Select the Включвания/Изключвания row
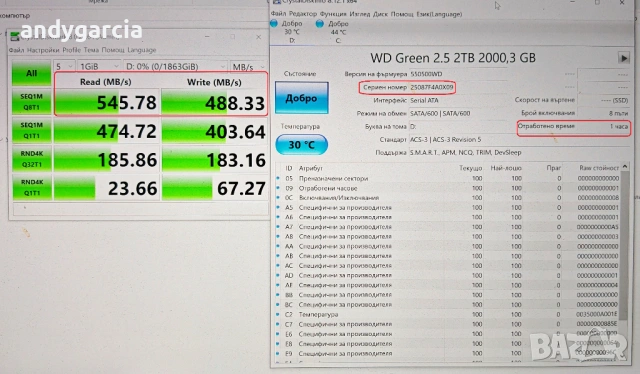 [x=448, y=198]
